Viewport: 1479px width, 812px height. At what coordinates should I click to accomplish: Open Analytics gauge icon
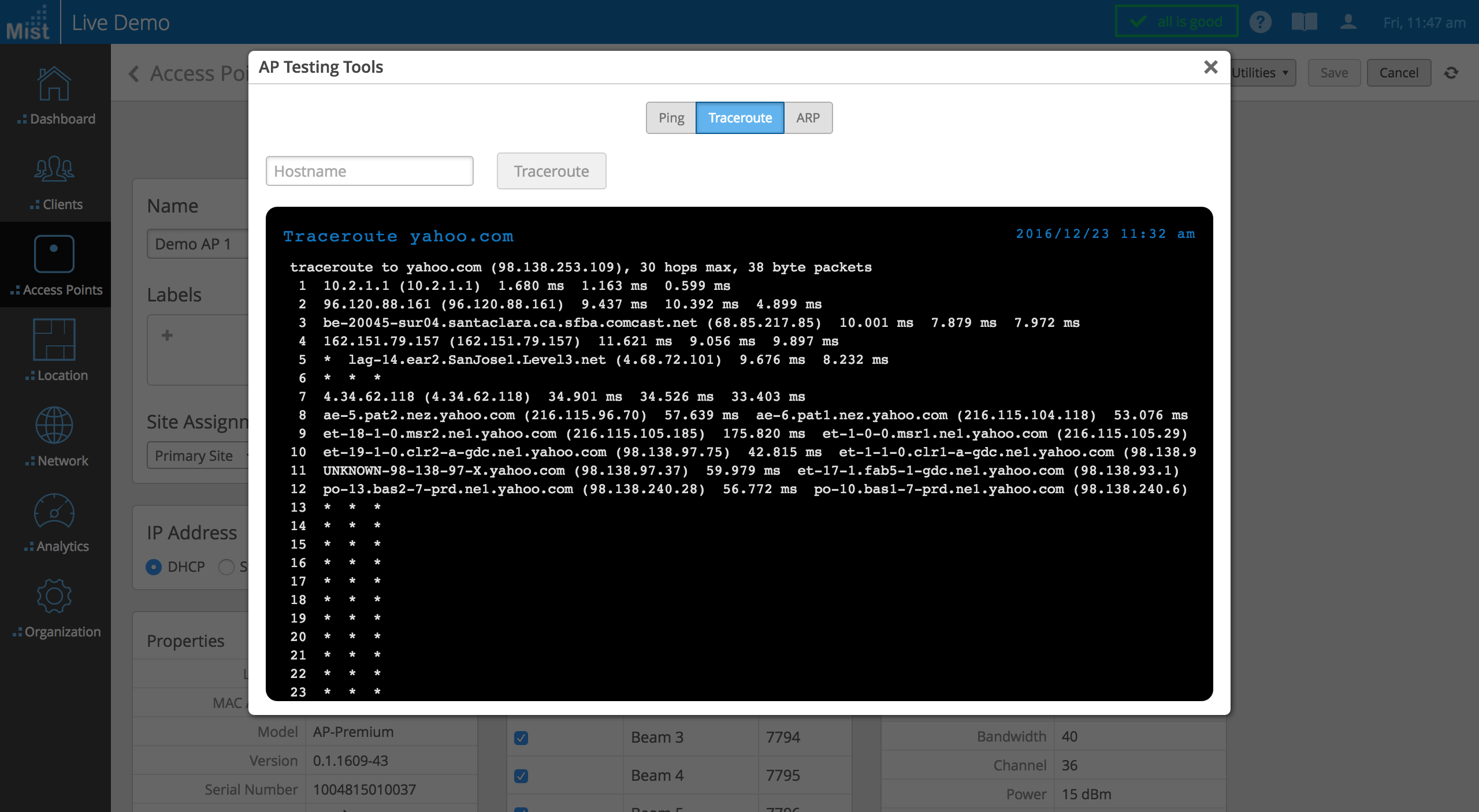54,512
